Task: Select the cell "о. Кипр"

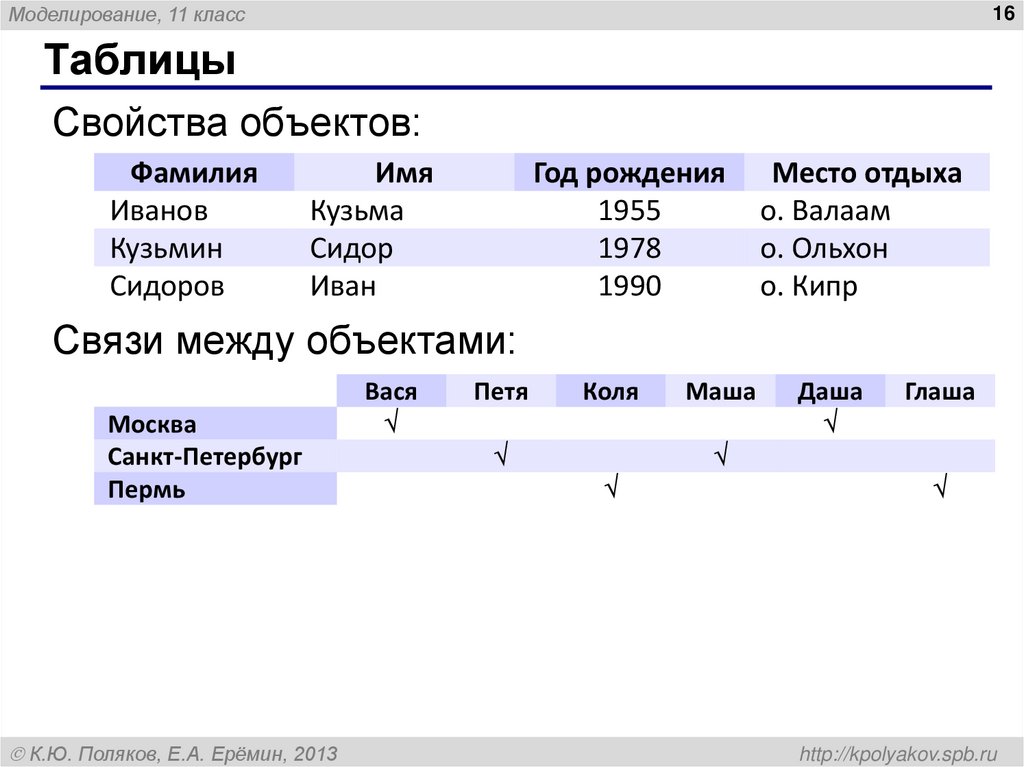Action: [x=808, y=286]
